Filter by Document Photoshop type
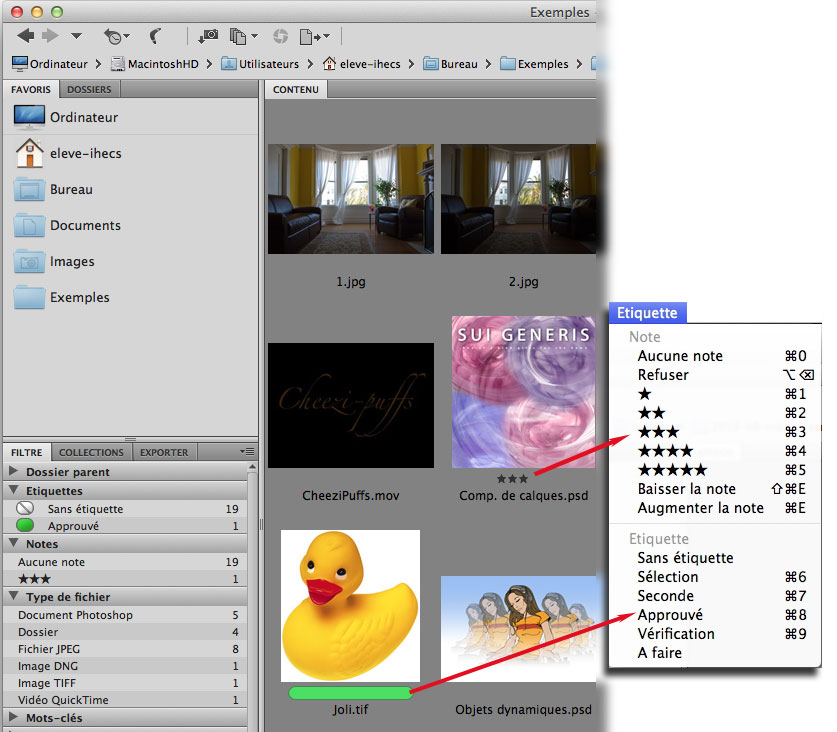 click(125, 615)
